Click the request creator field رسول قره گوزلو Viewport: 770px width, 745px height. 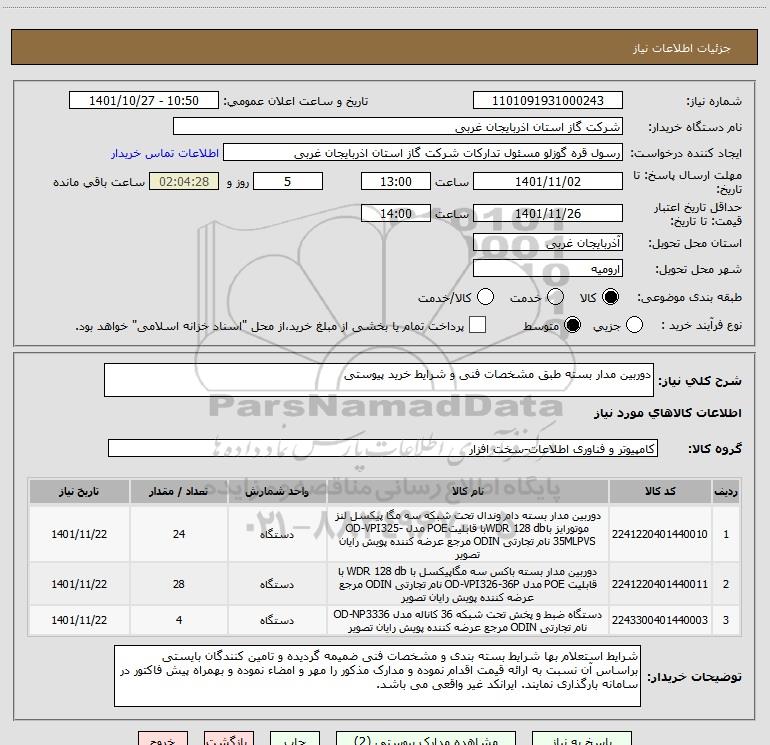tap(423, 152)
